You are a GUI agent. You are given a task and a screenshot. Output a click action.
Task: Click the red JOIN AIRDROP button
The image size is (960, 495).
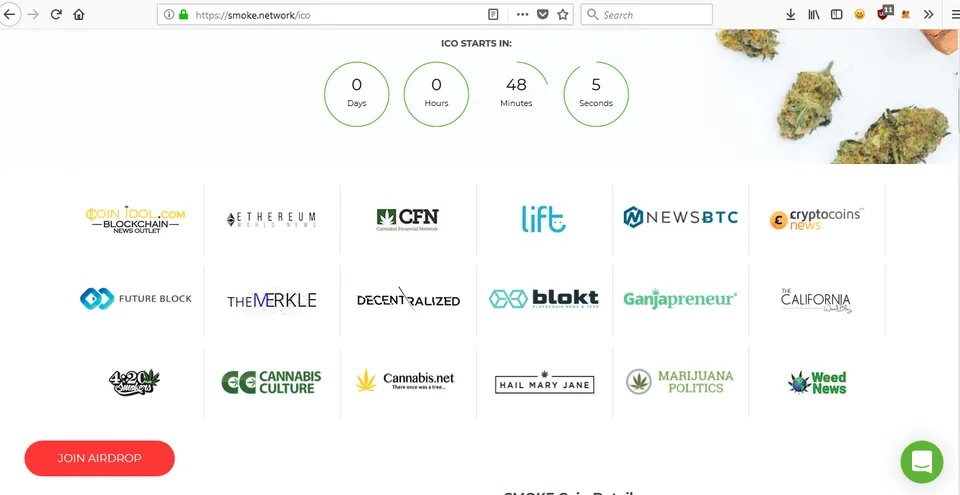tap(100, 458)
